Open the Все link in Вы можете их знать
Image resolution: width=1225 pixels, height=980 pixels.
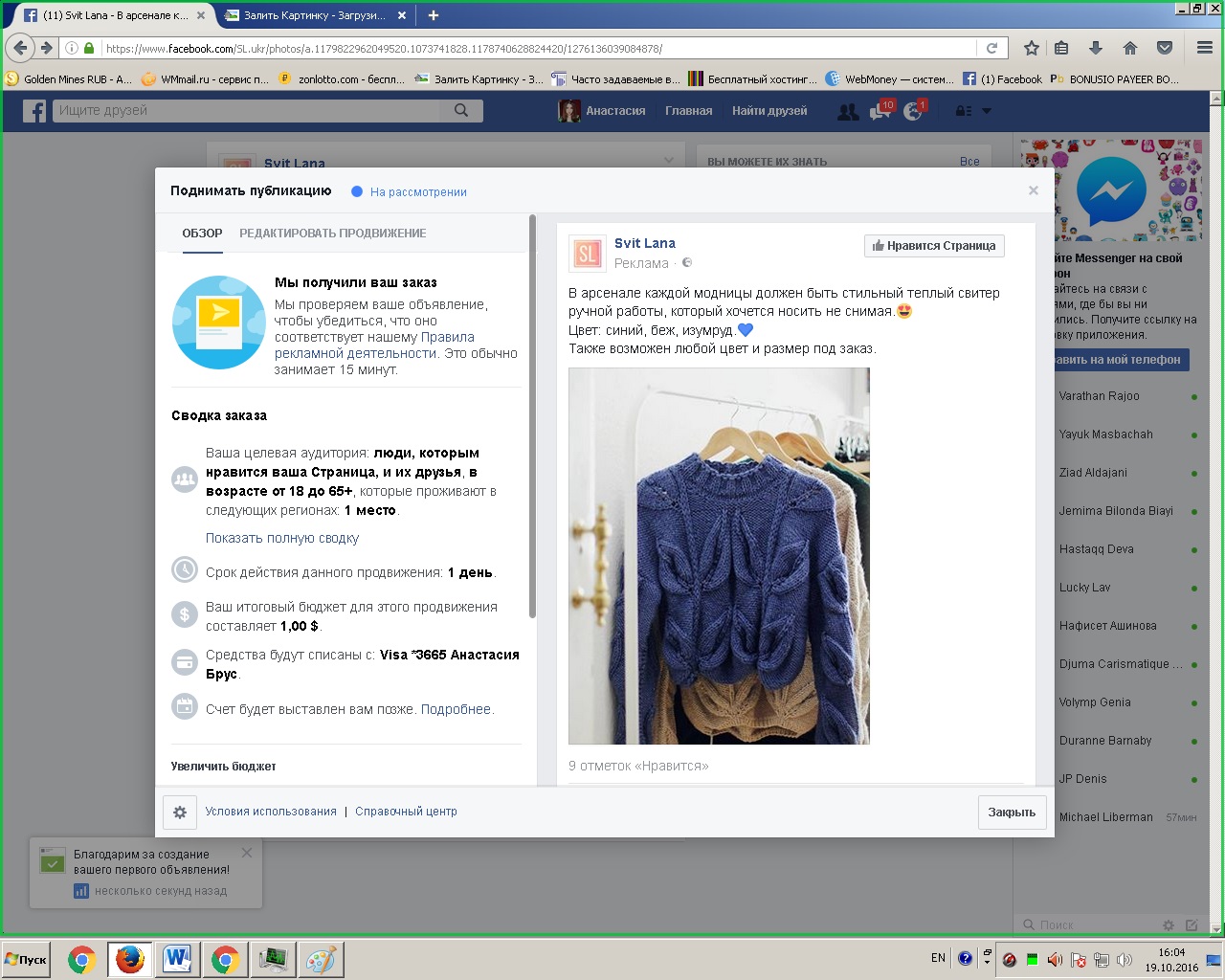pyautogui.click(x=969, y=162)
